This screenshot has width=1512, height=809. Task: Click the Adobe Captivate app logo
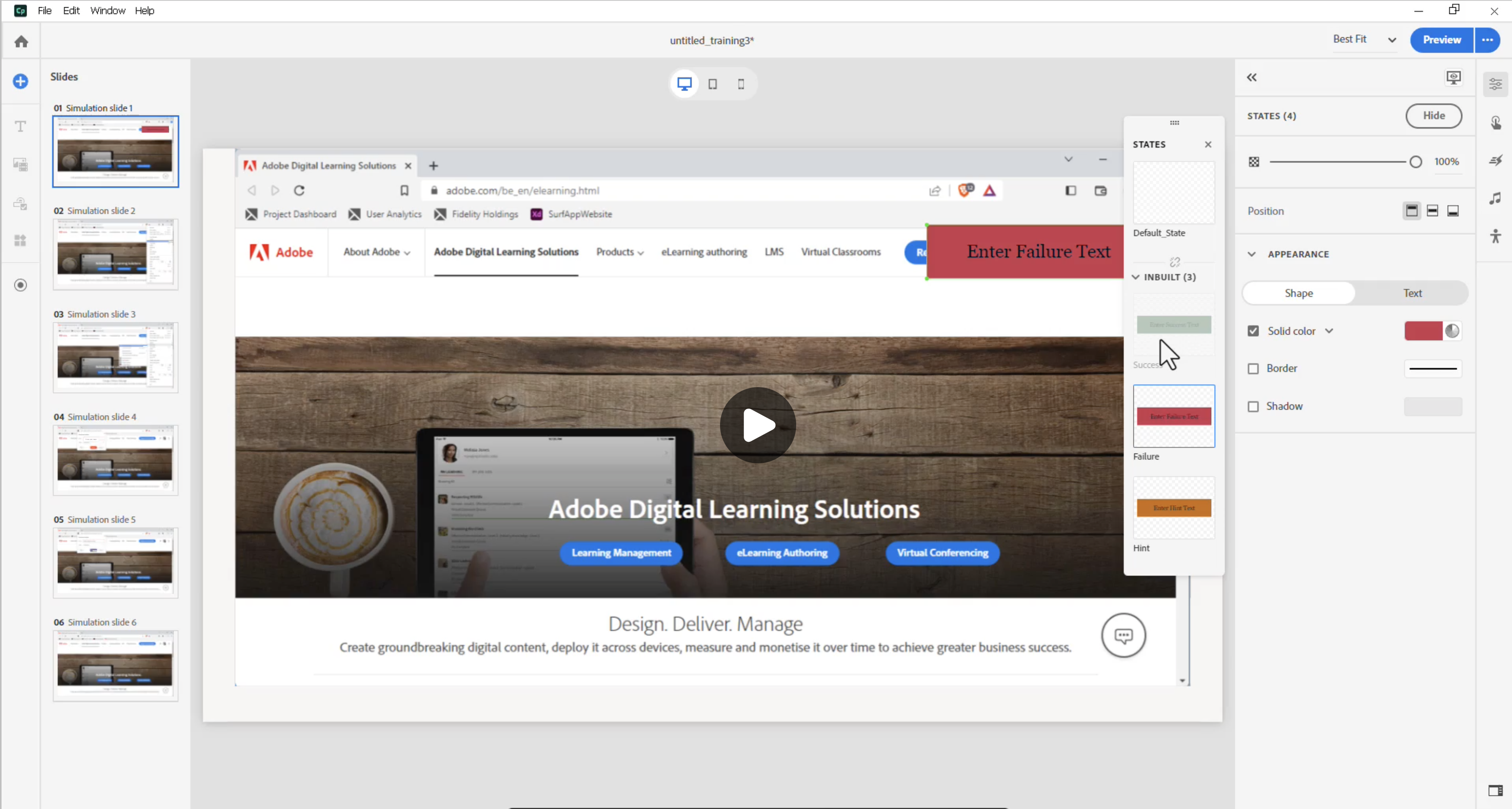(x=21, y=11)
